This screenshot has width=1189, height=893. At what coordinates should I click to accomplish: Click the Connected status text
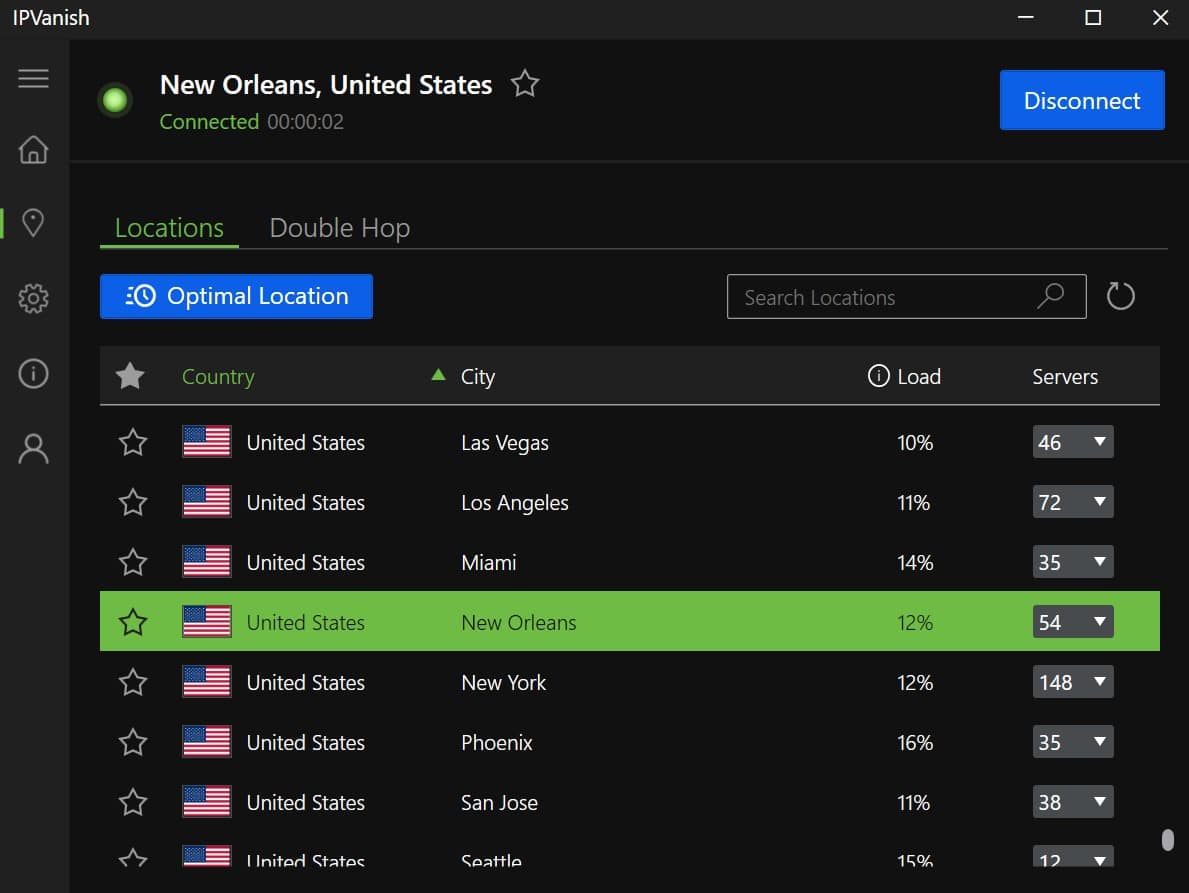pos(209,121)
